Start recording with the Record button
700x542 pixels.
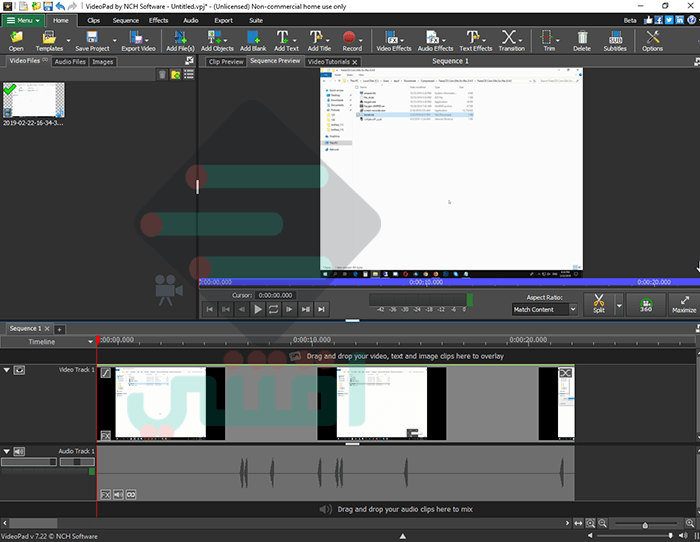point(352,41)
